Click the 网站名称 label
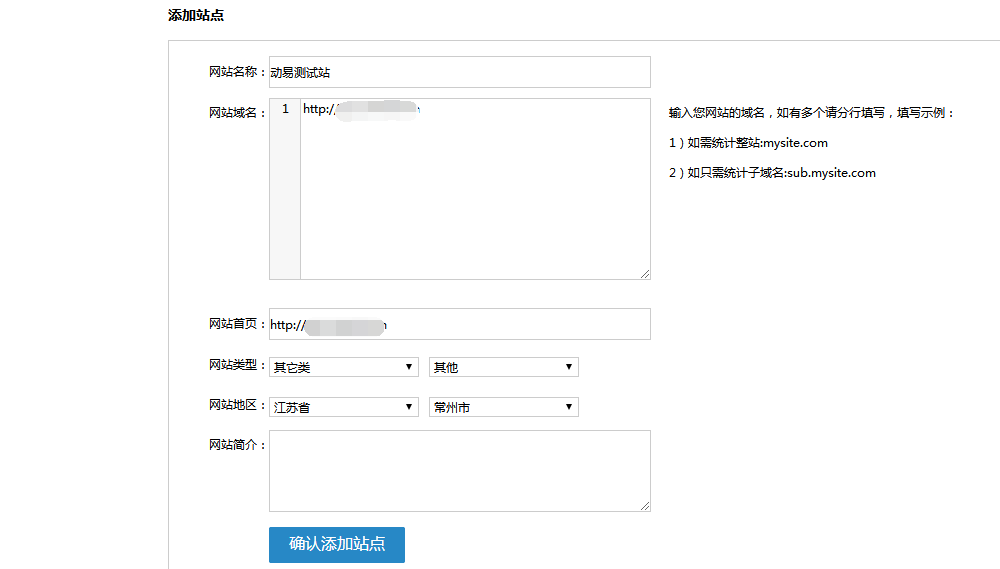Viewport: 1000px width, 569px height. [x=236, y=72]
